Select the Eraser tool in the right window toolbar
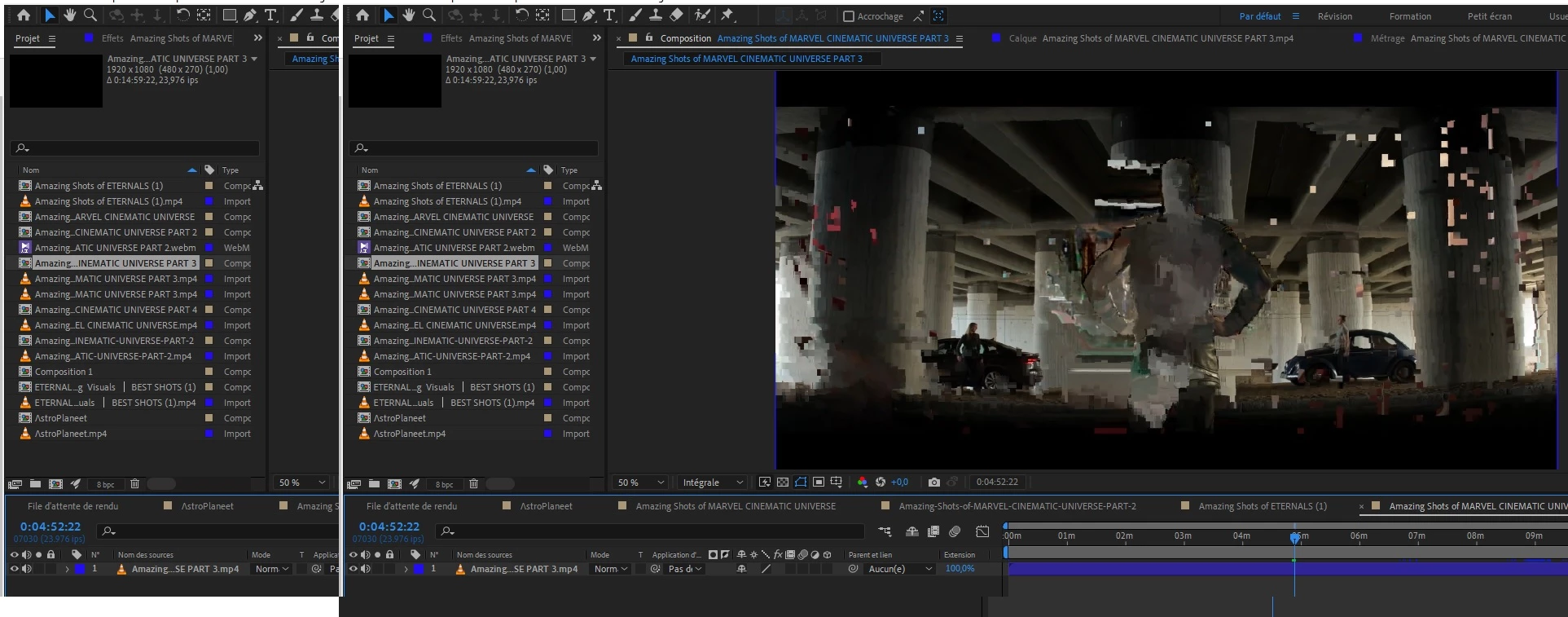This screenshot has width=1568, height=617. tap(676, 15)
